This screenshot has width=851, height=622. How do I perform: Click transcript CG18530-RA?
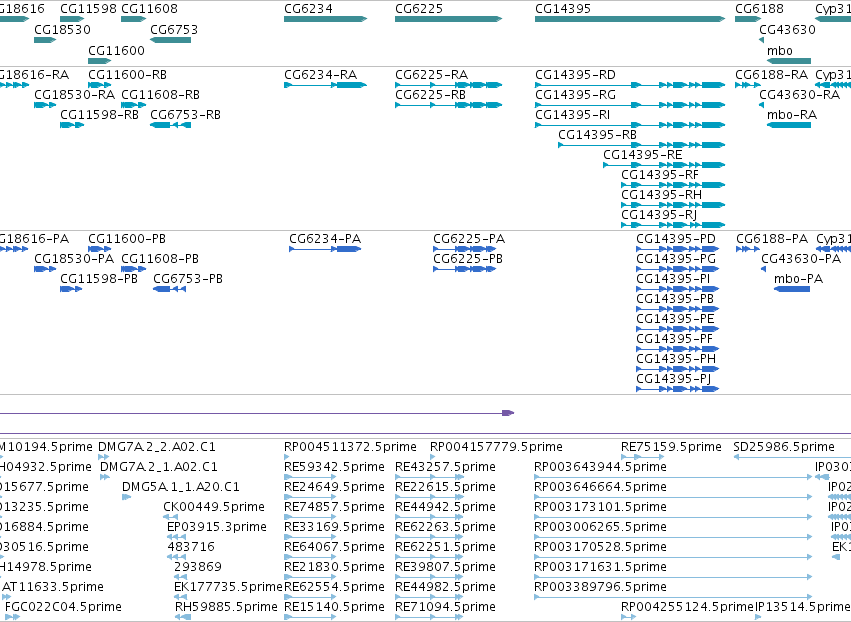[x=45, y=105]
